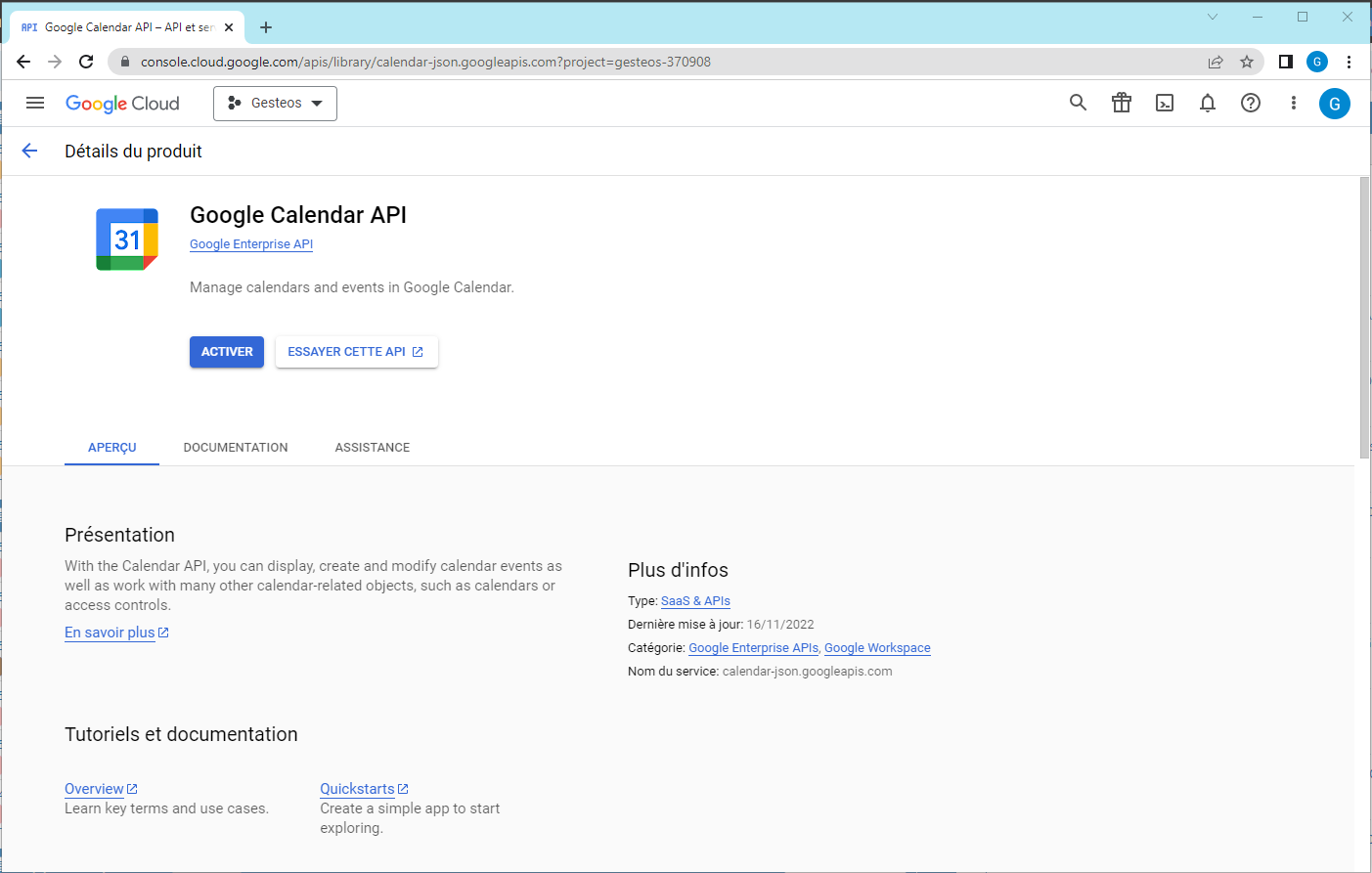Open the Google Enterprise API link
This screenshot has height=873, width=1372.
pos(251,244)
